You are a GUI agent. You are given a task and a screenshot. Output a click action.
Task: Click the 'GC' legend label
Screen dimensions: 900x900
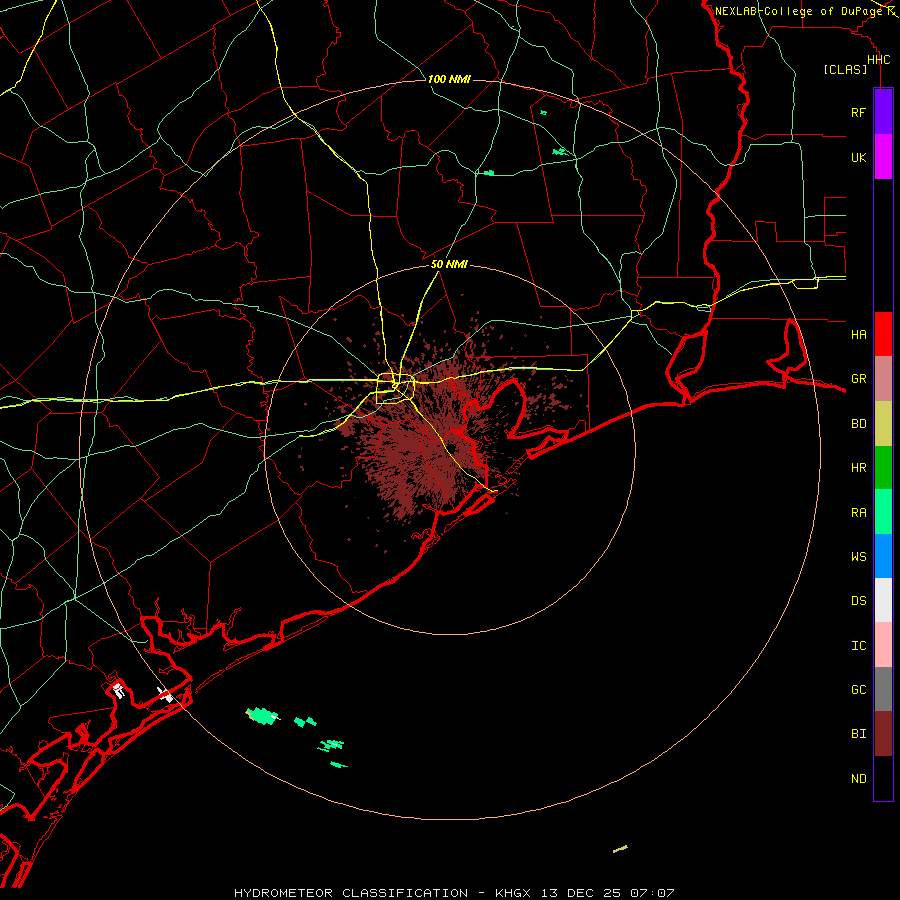(x=858, y=690)
